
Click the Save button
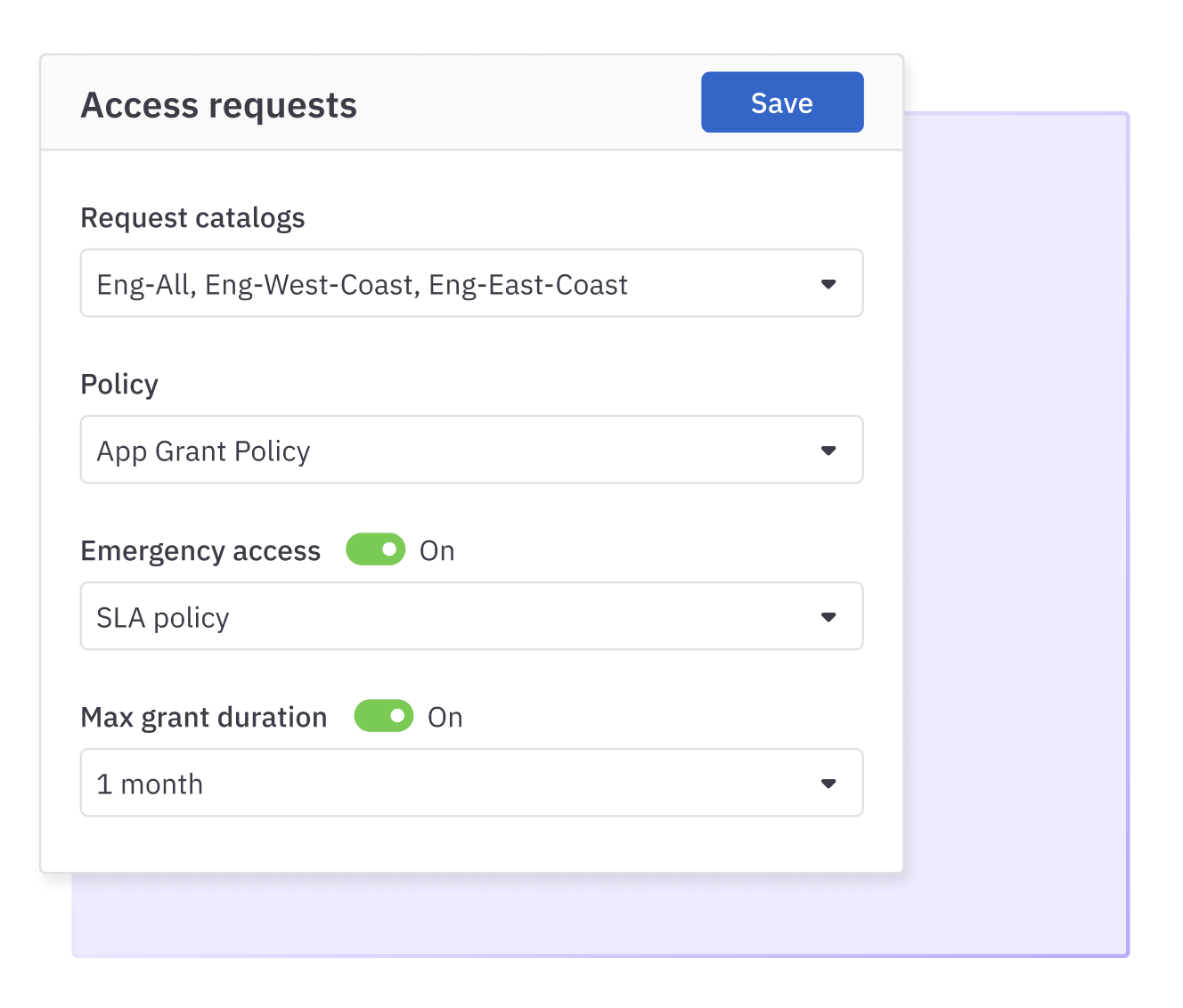(x=781, y=102)
